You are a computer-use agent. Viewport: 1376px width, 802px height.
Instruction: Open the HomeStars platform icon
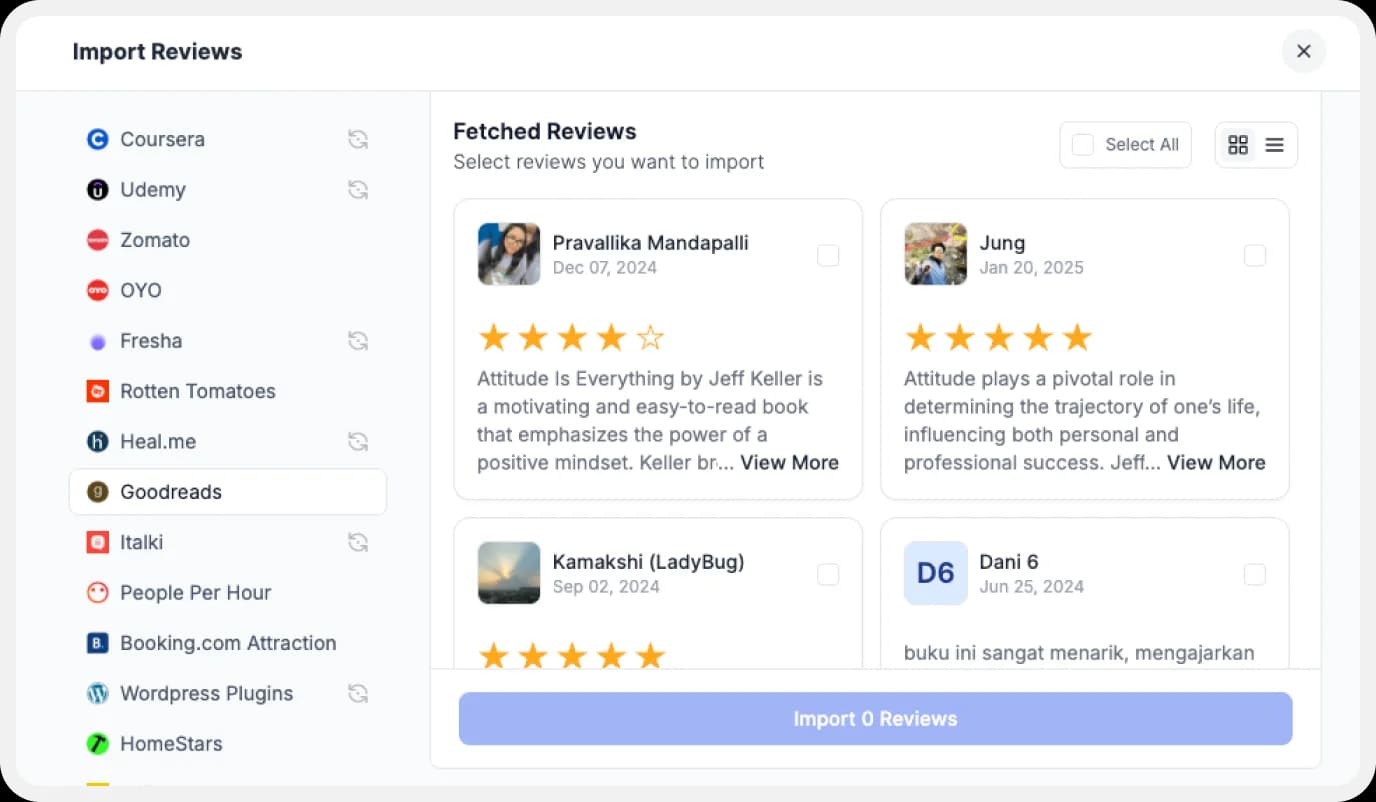point(97,743)
